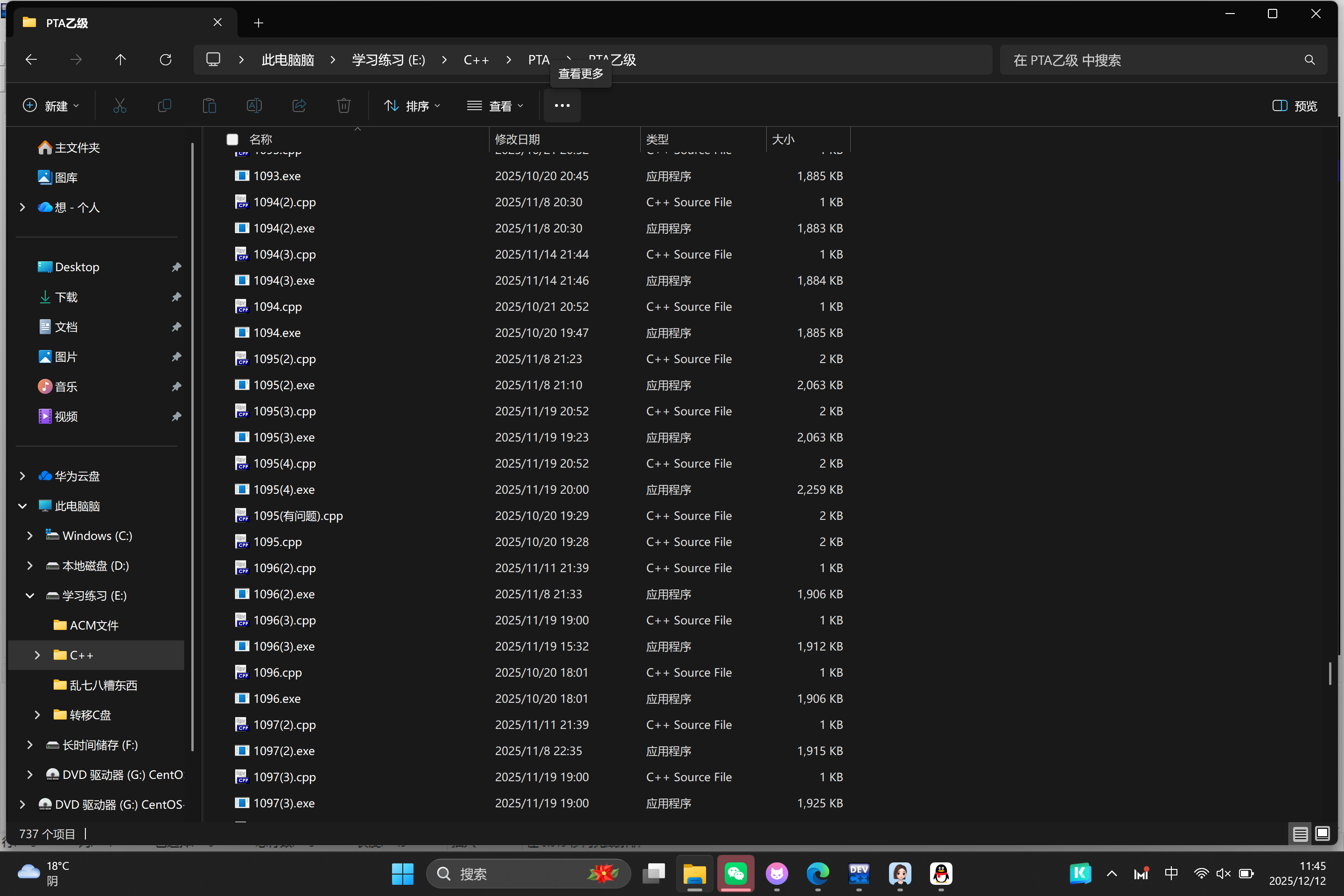Click the C++ breadcrumb in address bar
1344x896 pixels.
(x=476, y=60)
